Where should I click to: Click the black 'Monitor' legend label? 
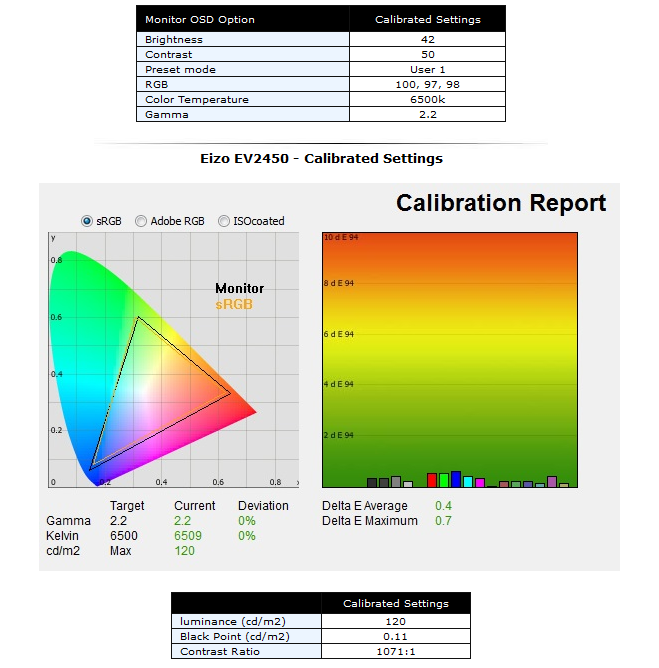tap(239, 288)
